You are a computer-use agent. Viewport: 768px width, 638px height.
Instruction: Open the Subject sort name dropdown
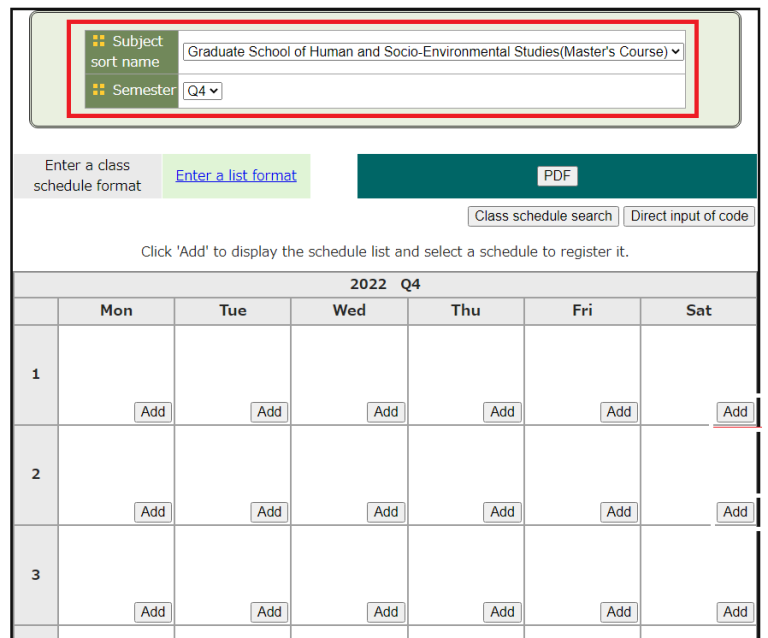click(433, 51)
